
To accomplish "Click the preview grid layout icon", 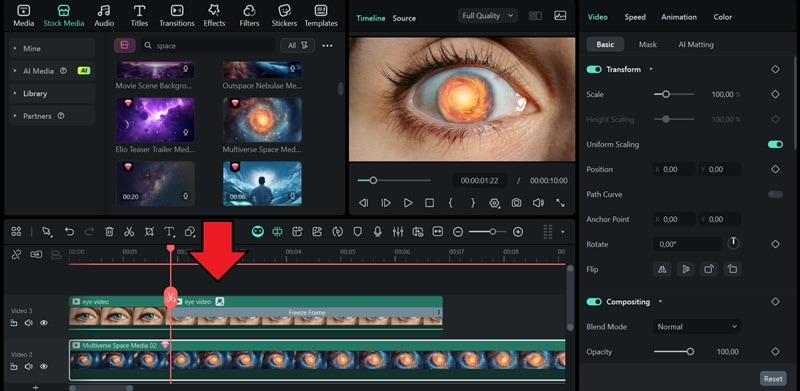I will 535,16.
